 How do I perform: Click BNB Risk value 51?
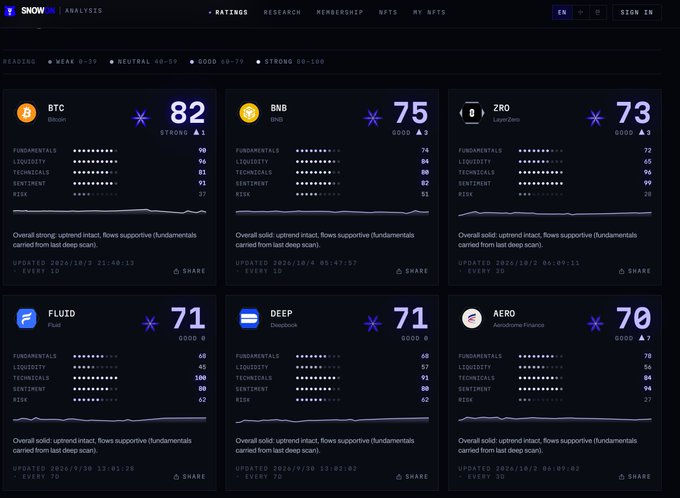[x=425, y=194]
